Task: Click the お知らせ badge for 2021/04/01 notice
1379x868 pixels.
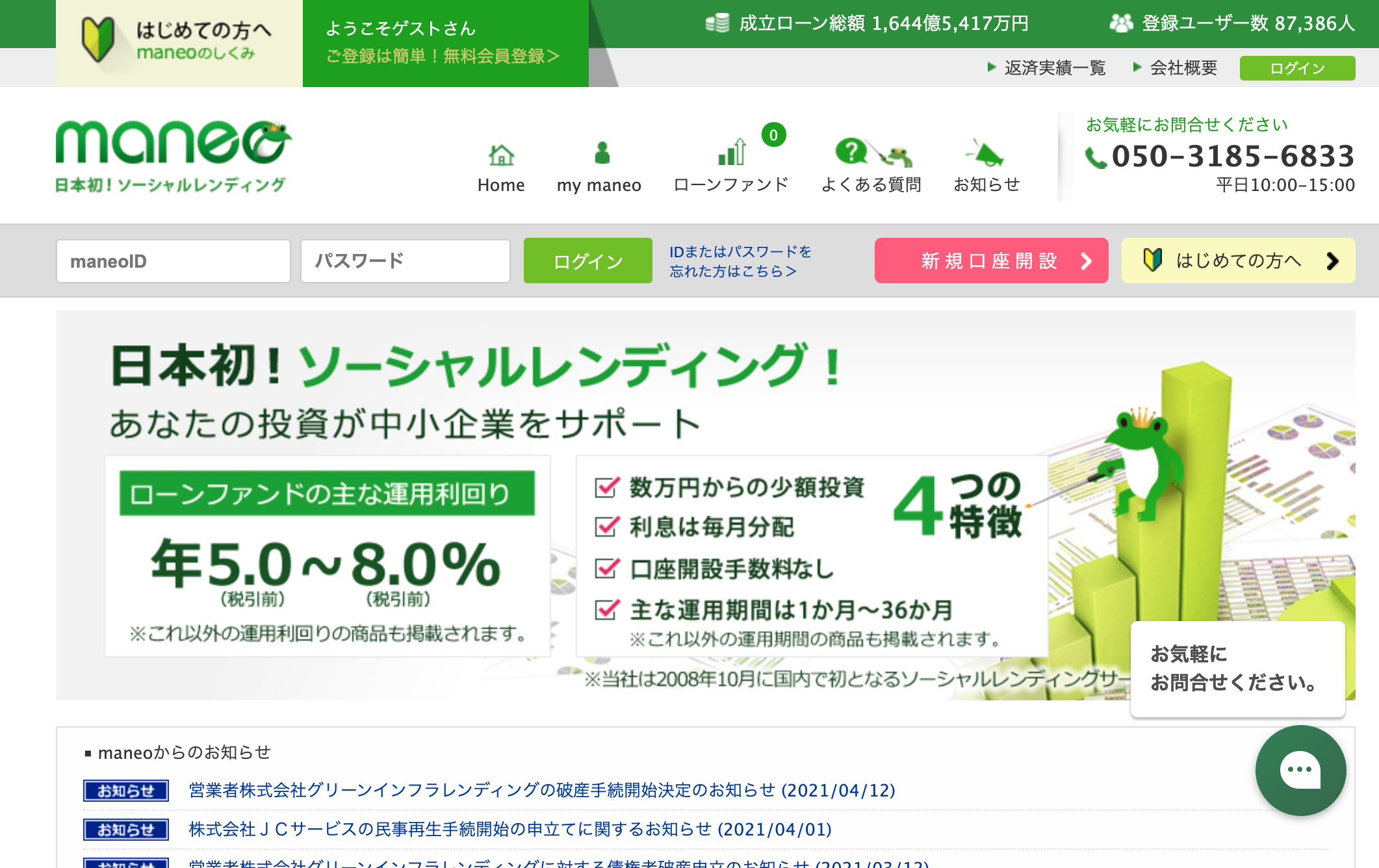Action: click(x=126, y=830)
